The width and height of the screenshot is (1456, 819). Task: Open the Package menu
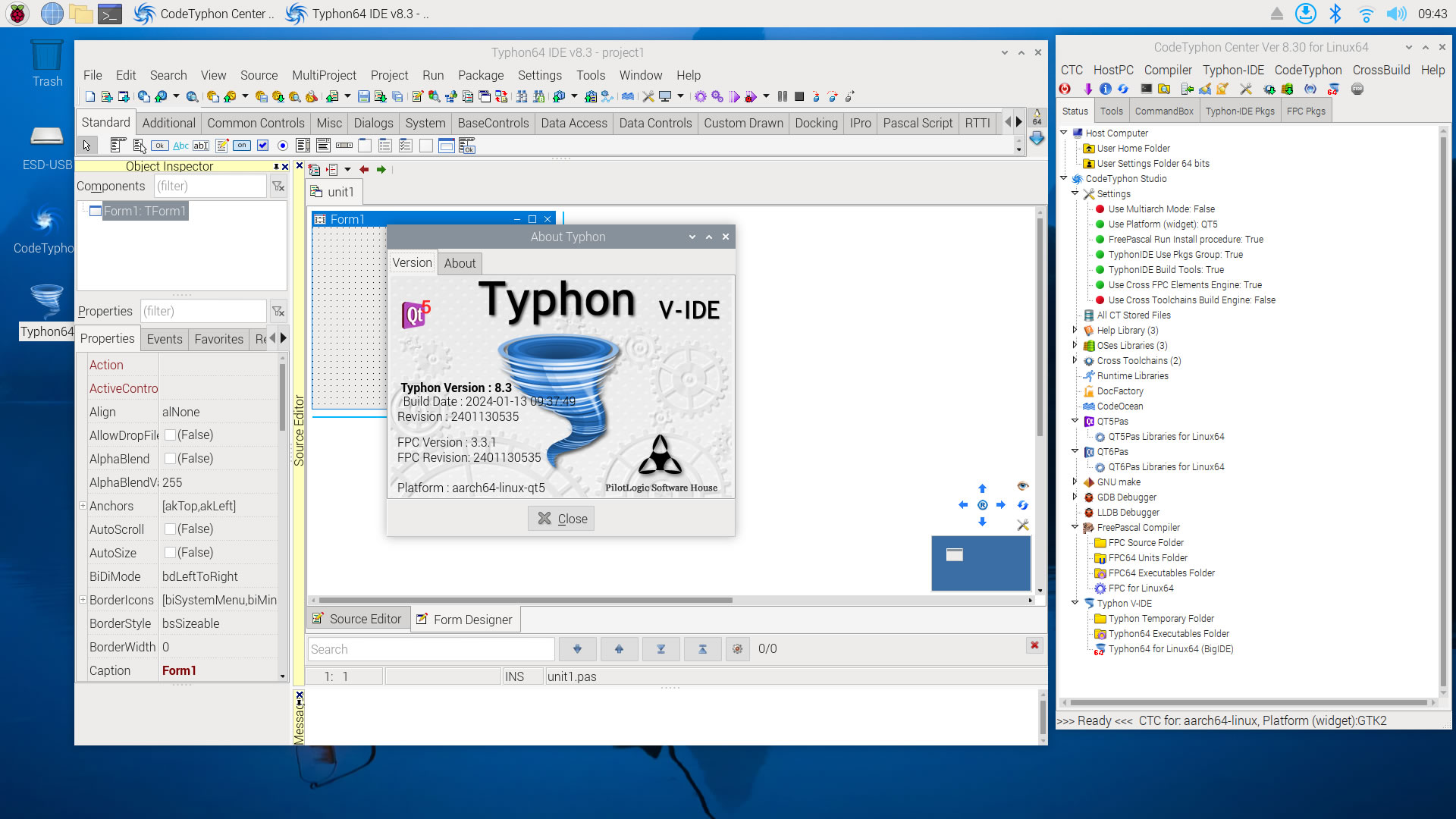click(x=481, y=75)
